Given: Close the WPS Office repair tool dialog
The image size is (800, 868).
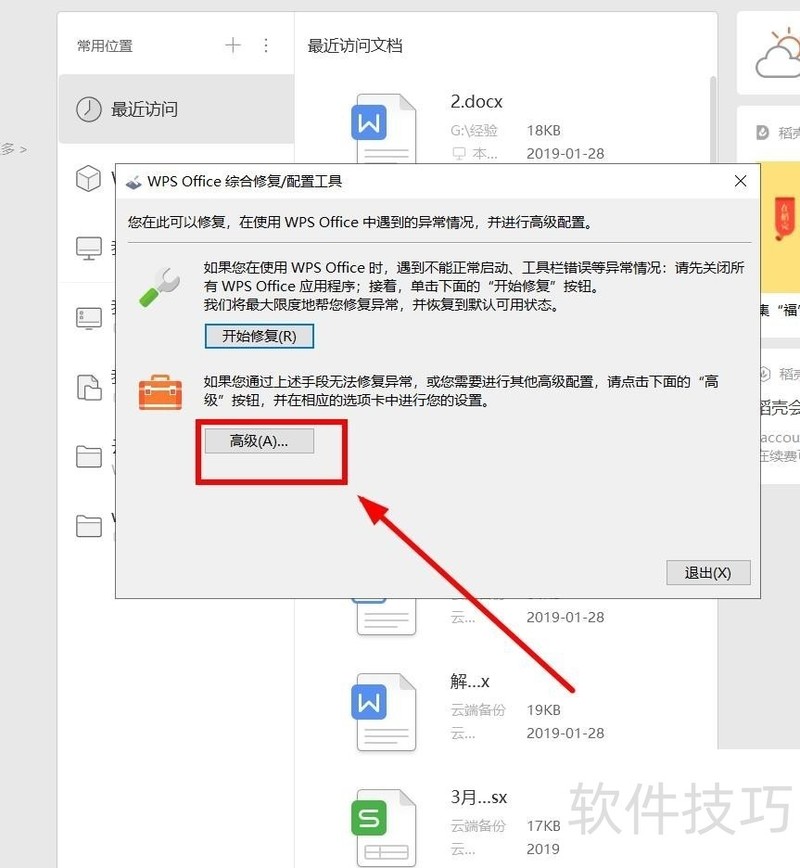Looking at the screenshot, I should tap(741, 181).
